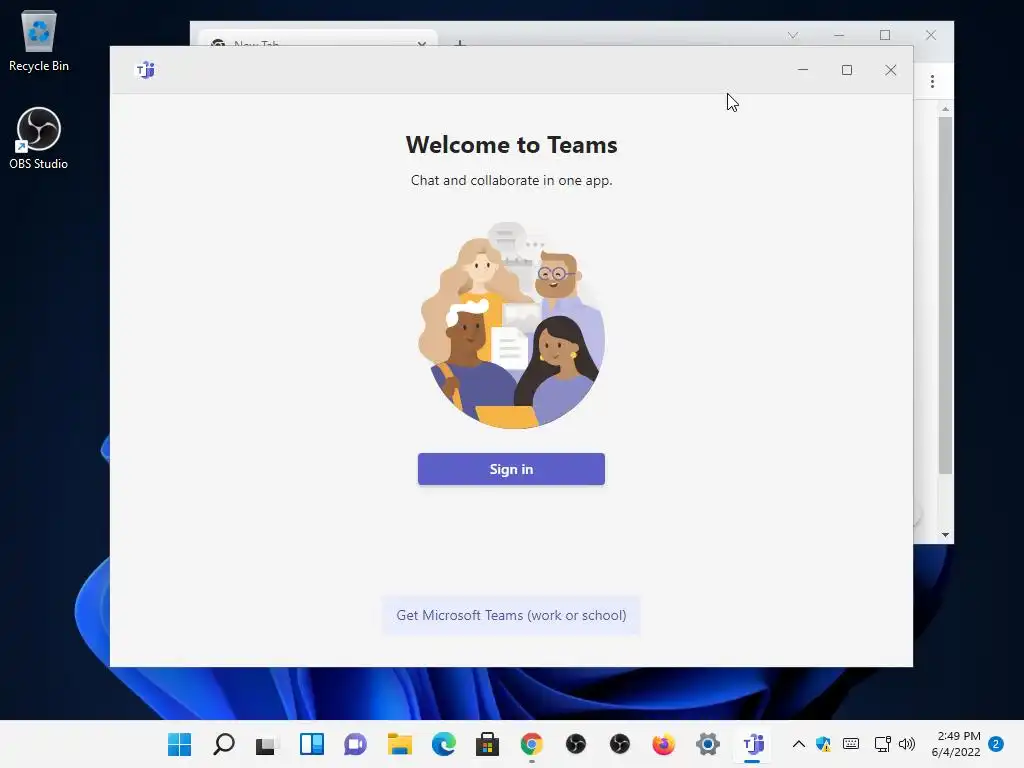Open Settings gear on taskbar
1024x768 pixels.
[x=707, y=744]
